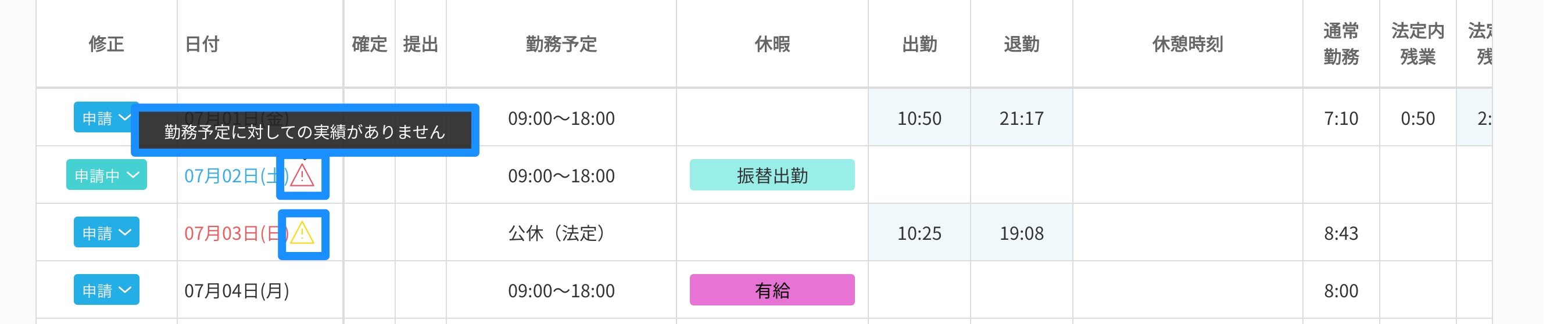1568x324 pixels.
Task: Expand the 申請 dropdown for 07月03日
Action: point(106,233)
